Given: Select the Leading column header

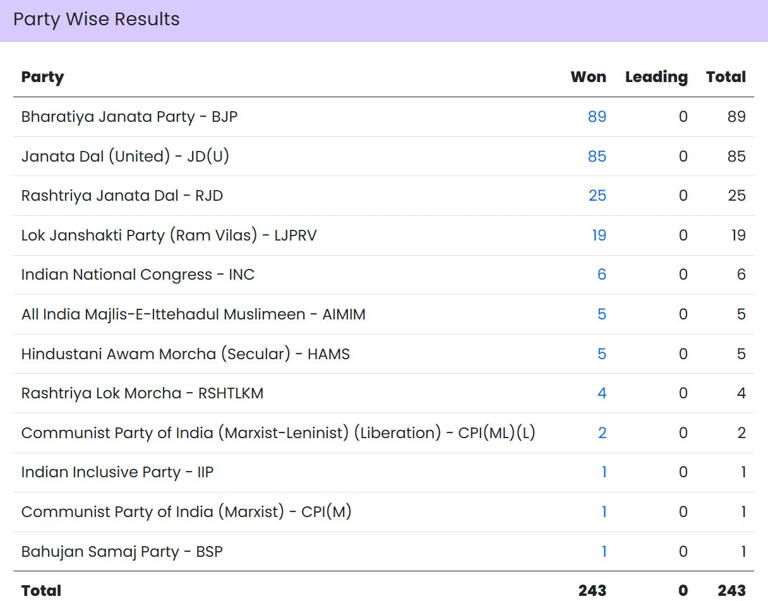Looking at the screenshot, I should 656,77.
